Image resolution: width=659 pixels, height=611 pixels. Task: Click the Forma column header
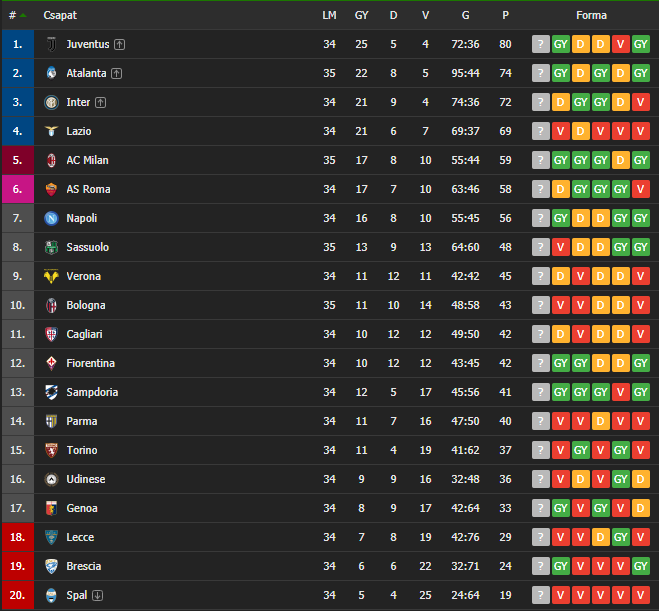pyautogui.click(x=591, y=16)
